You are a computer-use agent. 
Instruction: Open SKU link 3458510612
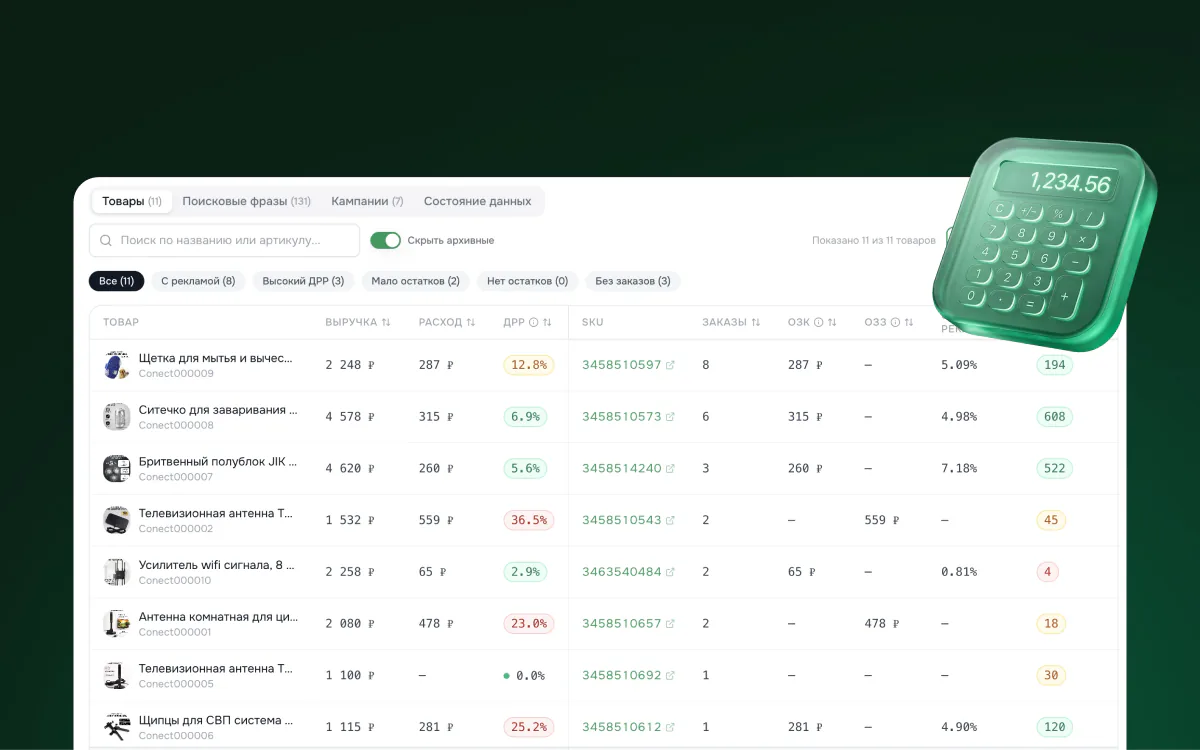click(621, 727)
